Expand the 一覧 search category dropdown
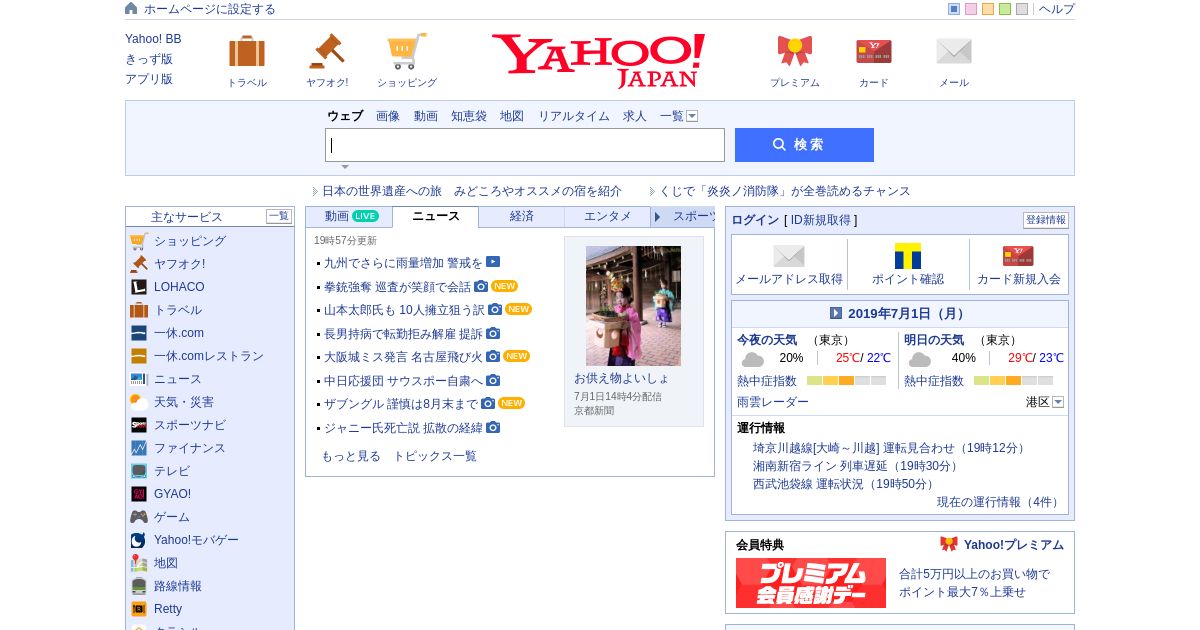This screenshot has width=1200, height=630. coord(692,116)
